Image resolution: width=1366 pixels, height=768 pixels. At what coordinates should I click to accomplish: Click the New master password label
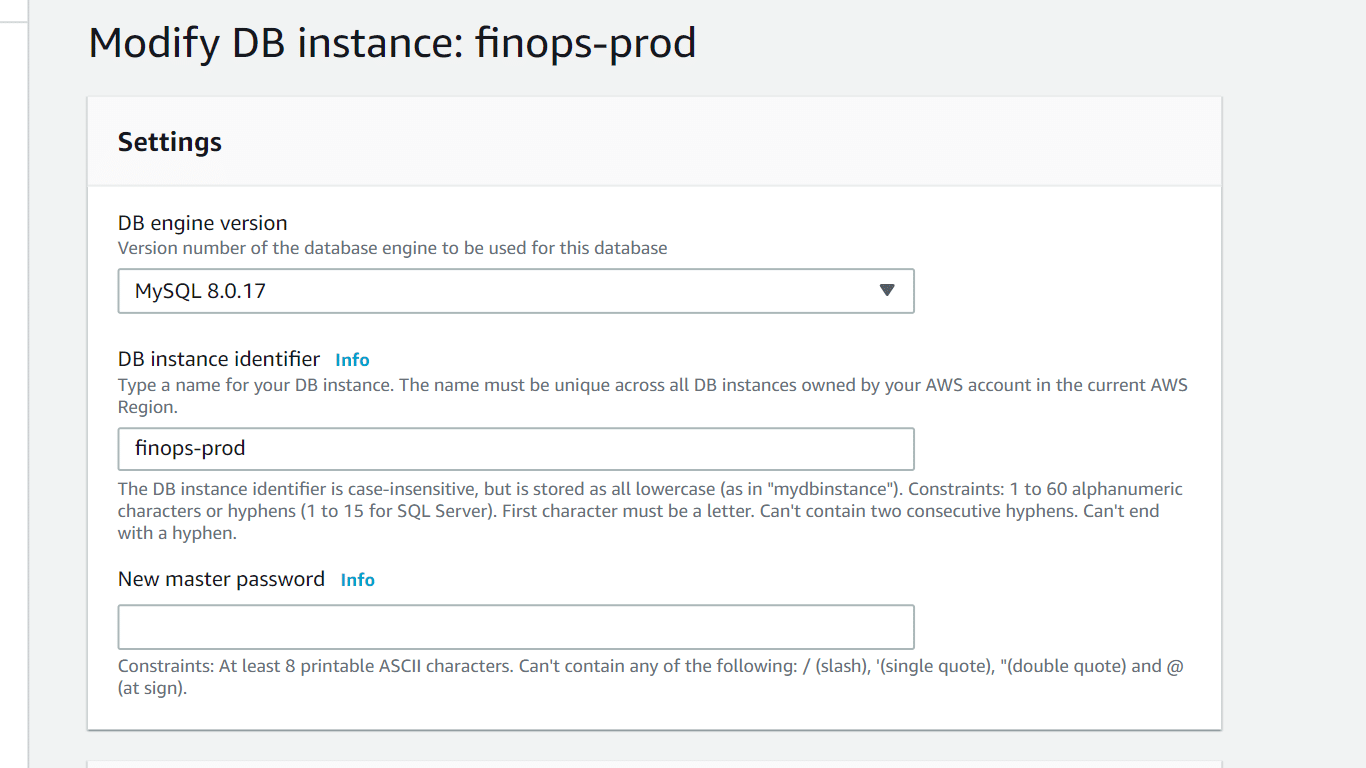[x=221, y=579]
